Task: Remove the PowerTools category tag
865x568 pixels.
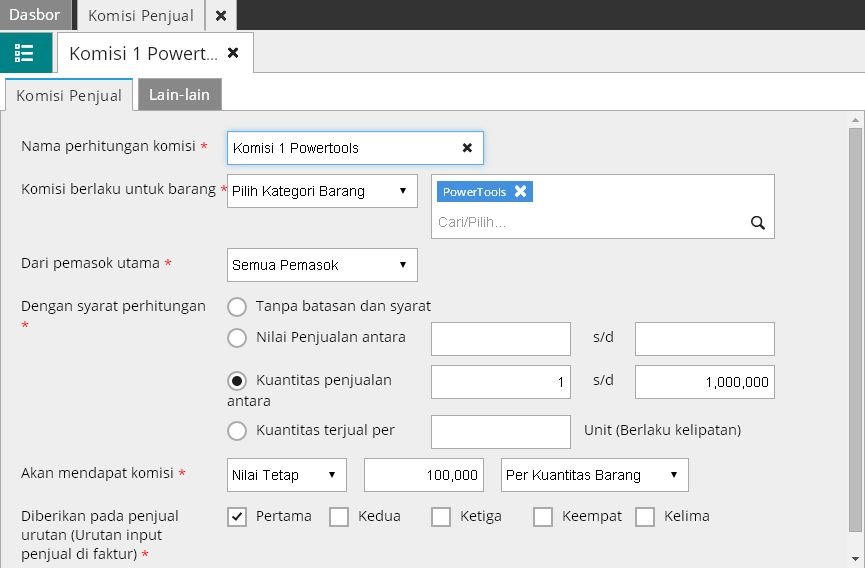Action: click(520, 192)
